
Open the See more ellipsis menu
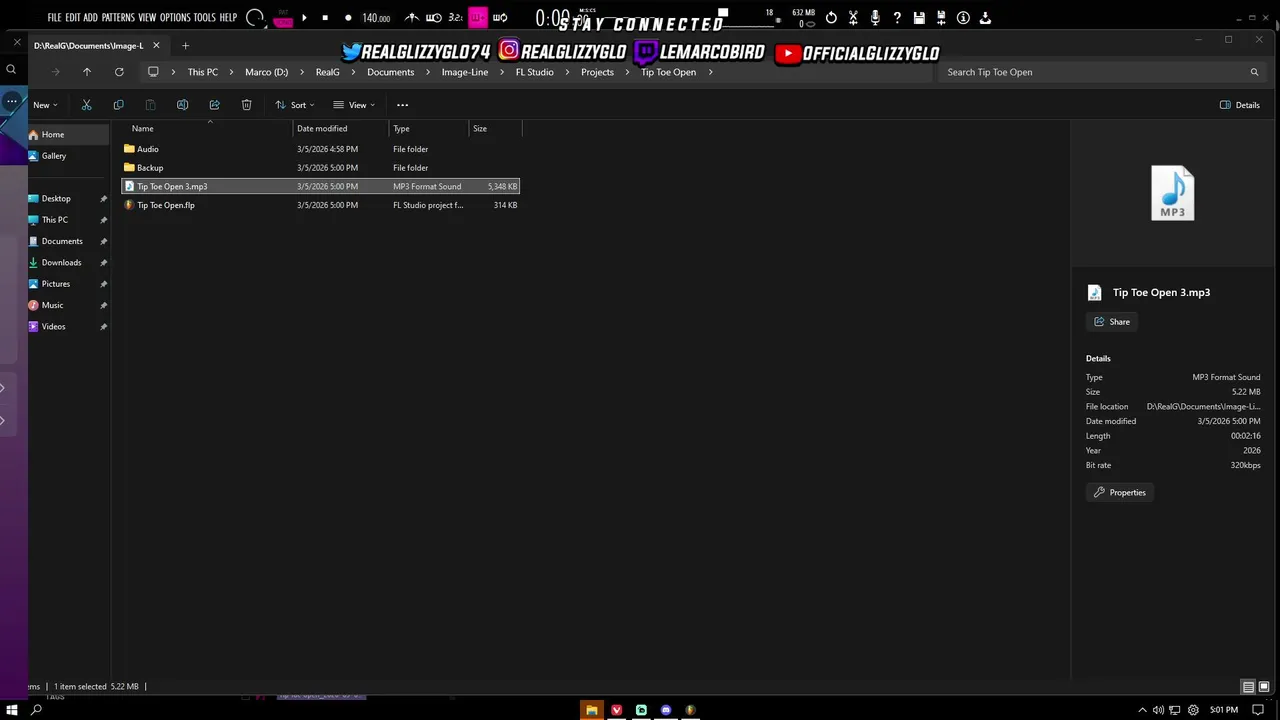(x=402, y=105)
